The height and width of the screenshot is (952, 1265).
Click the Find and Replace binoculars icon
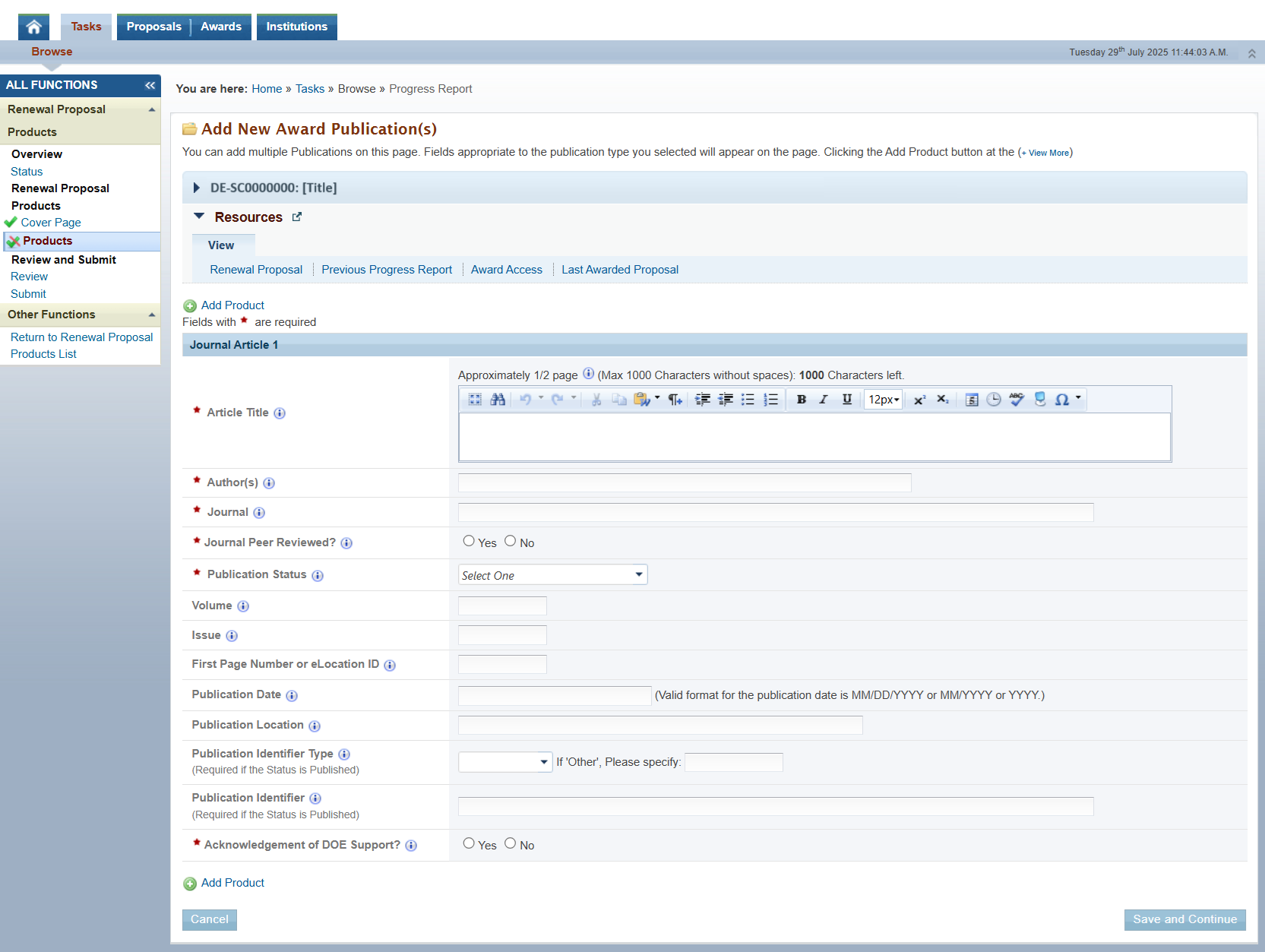coord(498,400)
